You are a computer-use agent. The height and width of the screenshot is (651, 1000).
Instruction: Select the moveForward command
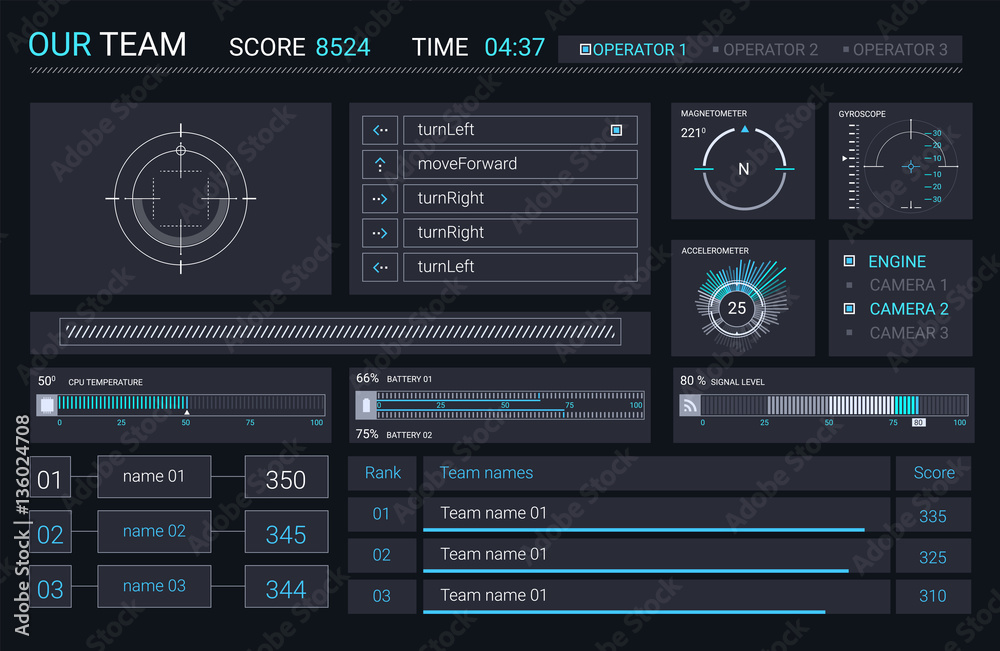(x=520, y=165)
